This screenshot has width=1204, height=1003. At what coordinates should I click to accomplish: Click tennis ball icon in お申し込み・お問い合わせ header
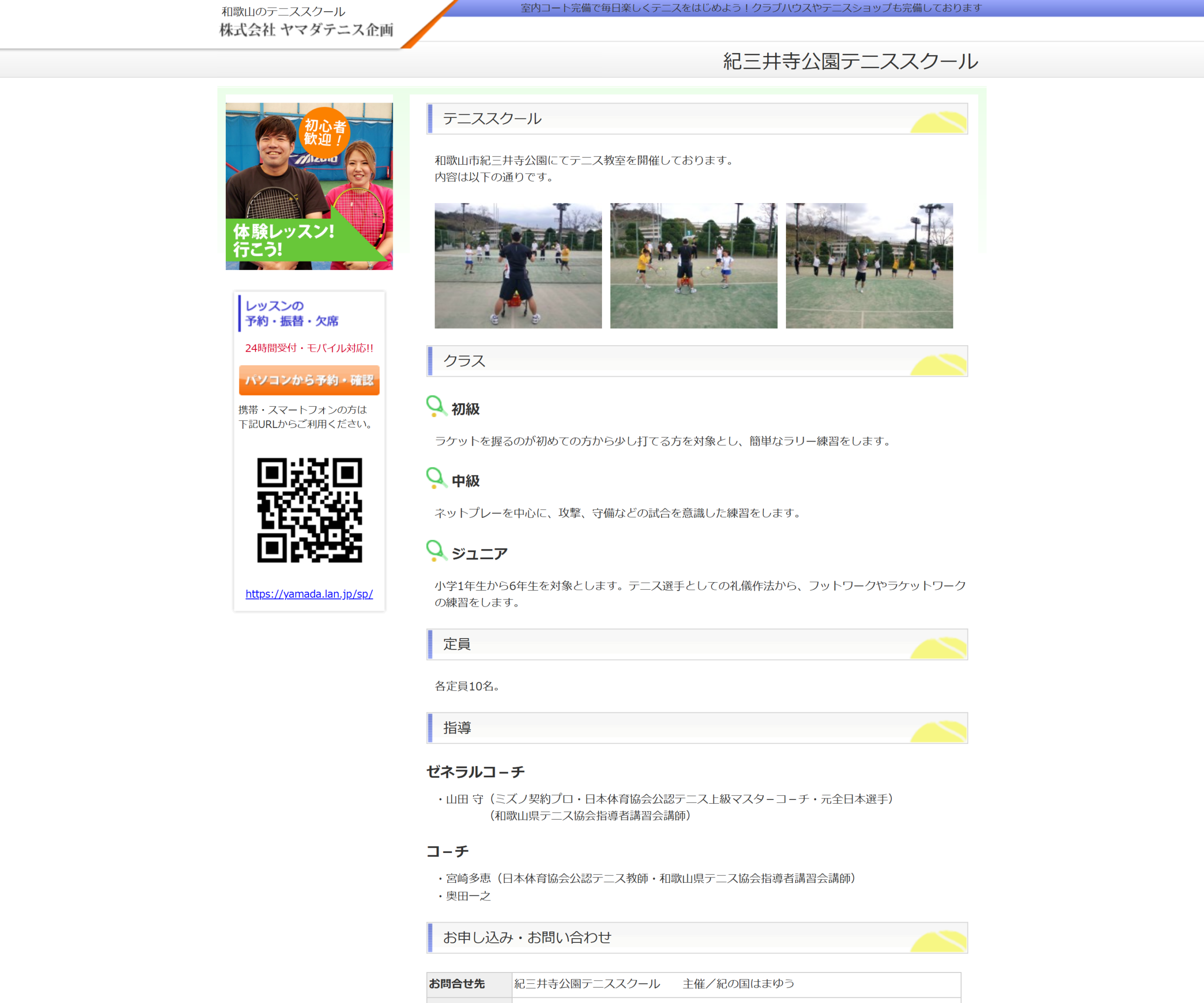(x=938, y=941)
